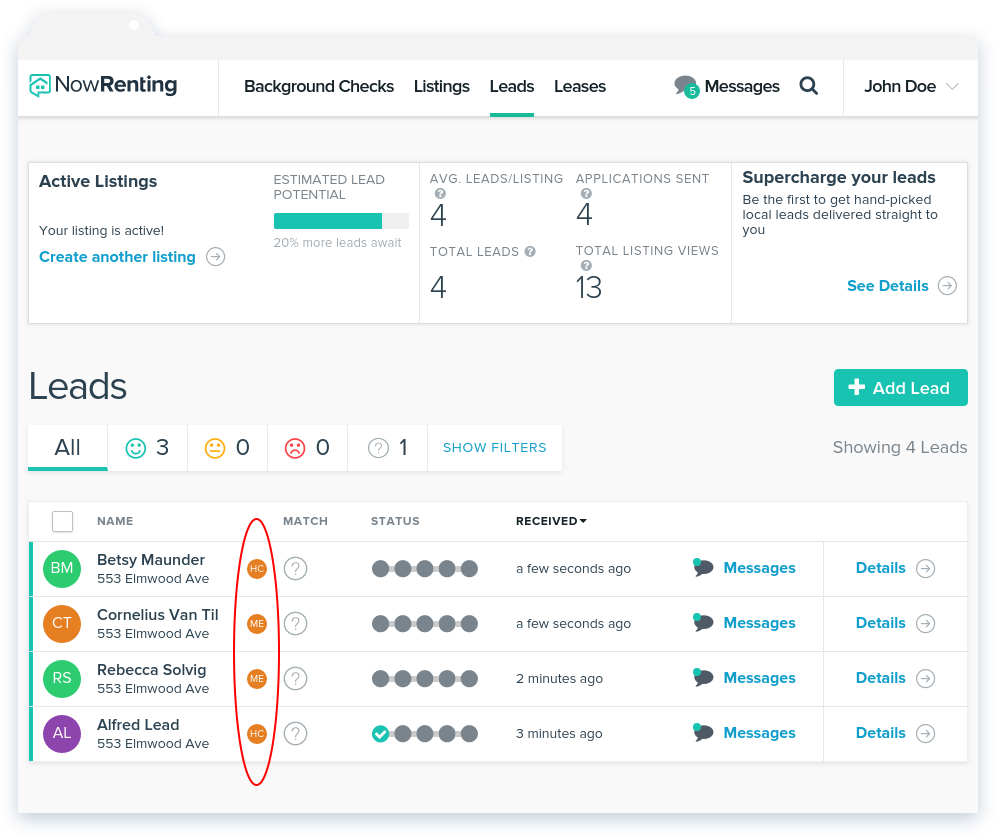The width and height of the screenshot is (996, 837).
Task: Go to Background Checks
Action: [319, 86]
